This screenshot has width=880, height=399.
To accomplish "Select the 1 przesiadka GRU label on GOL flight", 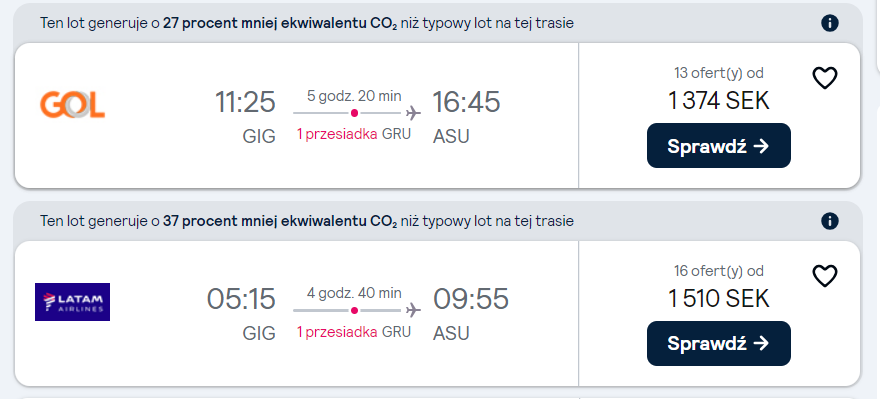I will [x=354, y=135].
